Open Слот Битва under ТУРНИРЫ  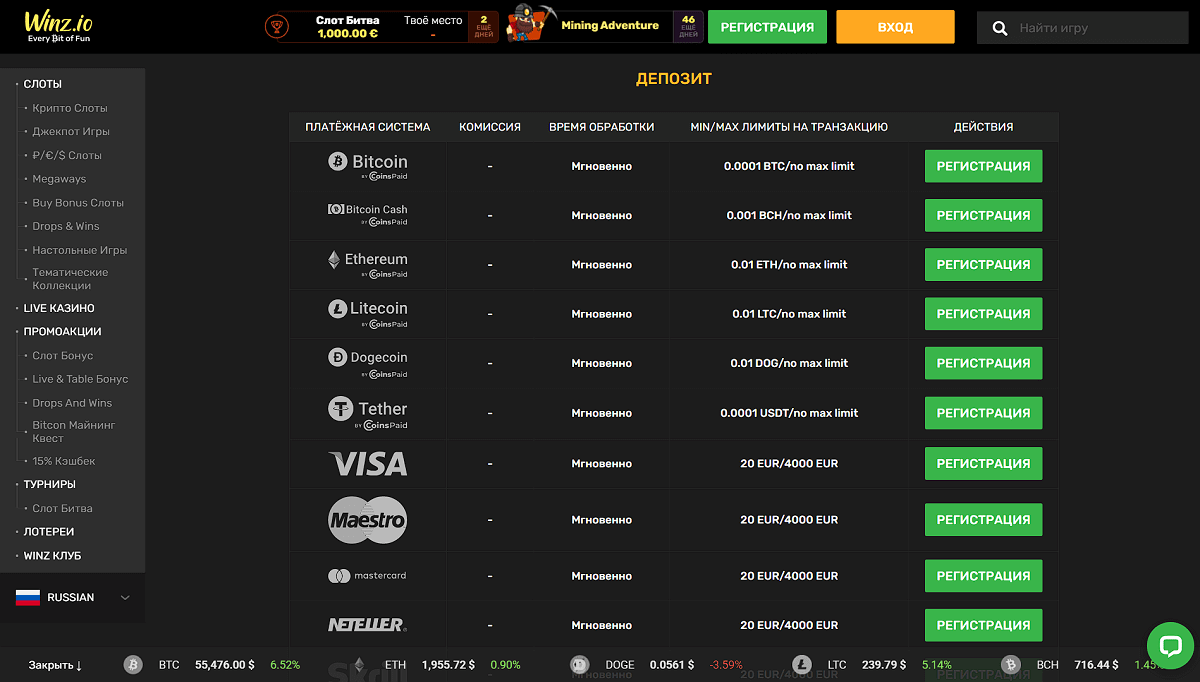62,508
